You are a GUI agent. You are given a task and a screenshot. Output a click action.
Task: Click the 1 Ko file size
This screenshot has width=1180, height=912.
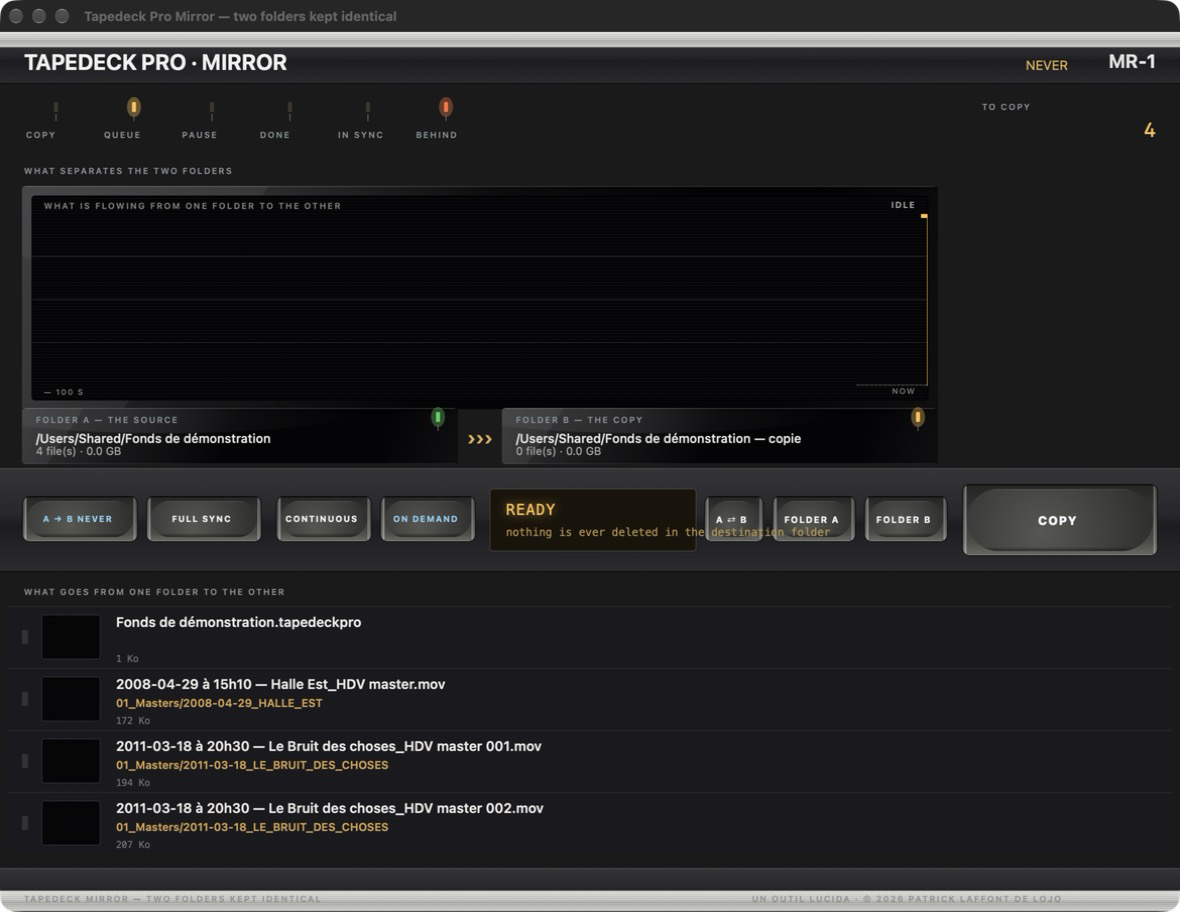click(x=127, y=658)
